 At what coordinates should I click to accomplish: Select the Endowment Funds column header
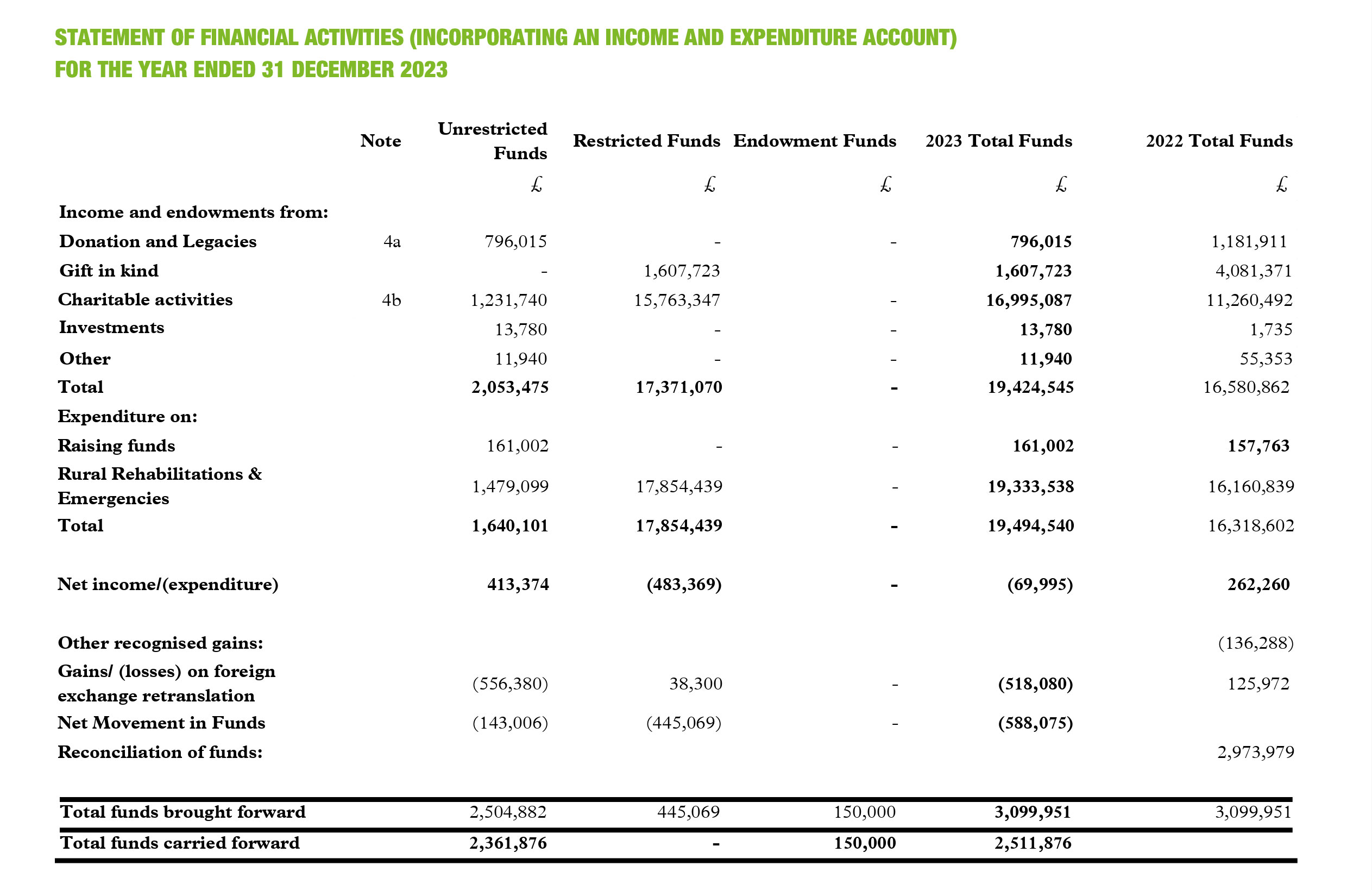814,141
